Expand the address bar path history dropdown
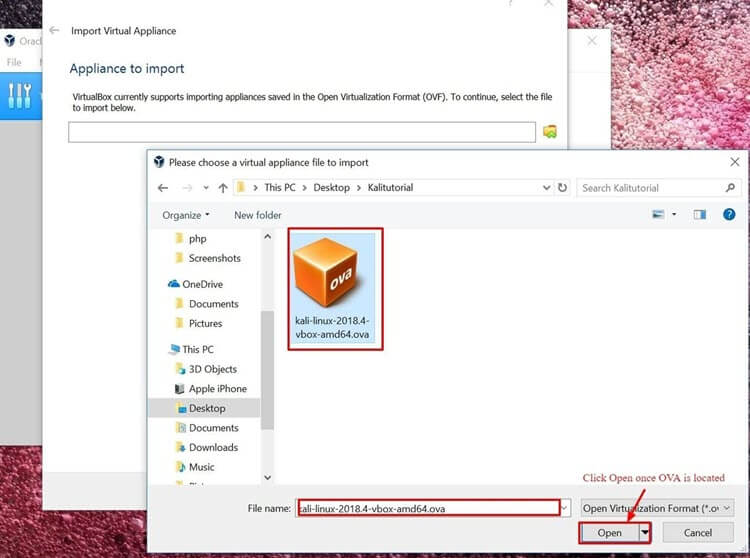 tap(545, 188)
